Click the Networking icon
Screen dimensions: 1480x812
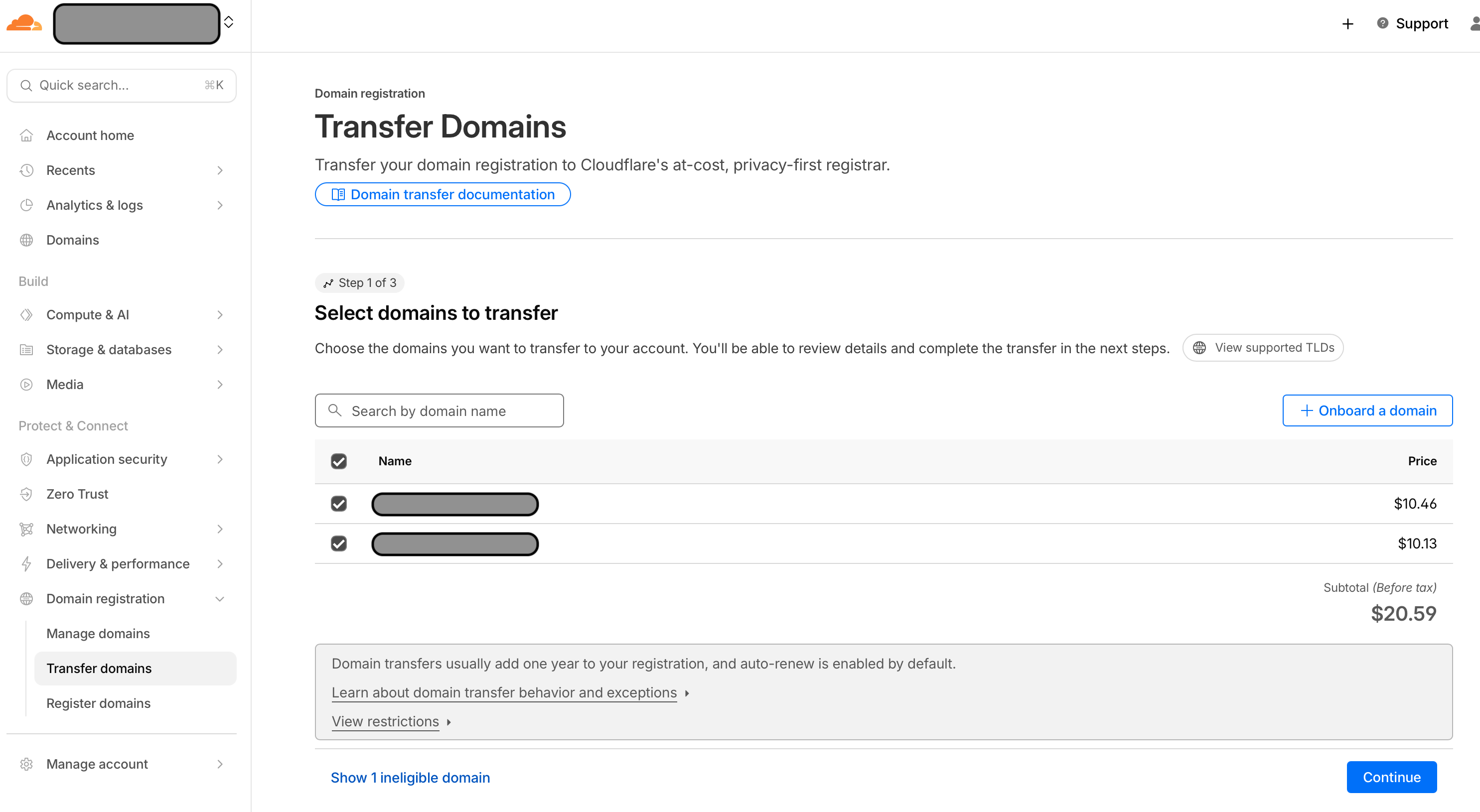(x=26, y=530)
